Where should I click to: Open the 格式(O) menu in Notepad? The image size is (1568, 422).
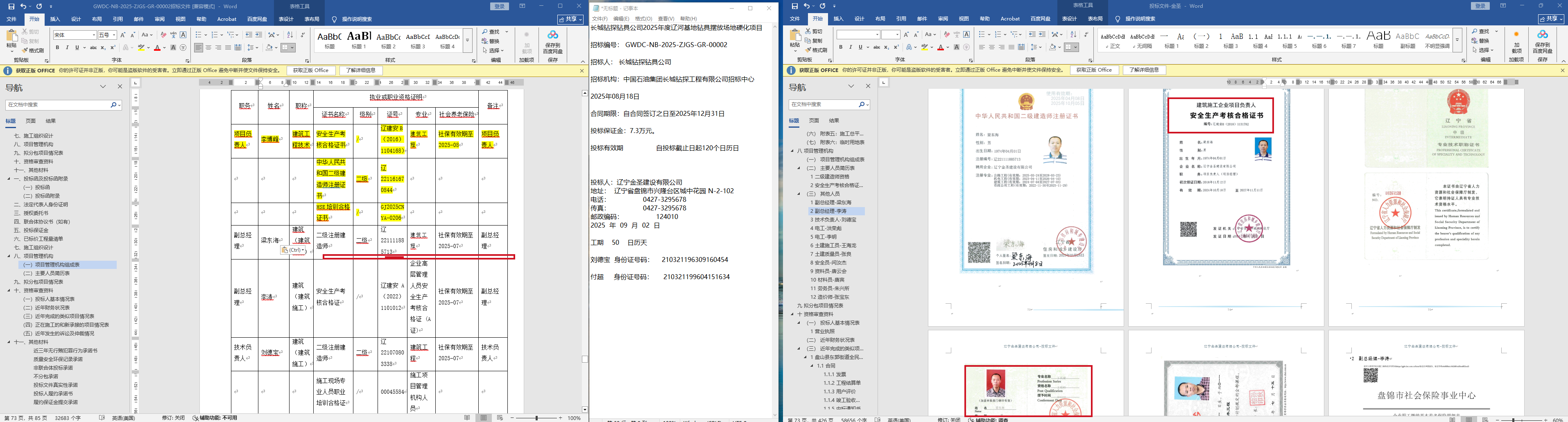pyautogui.click(x=643, y=19)
